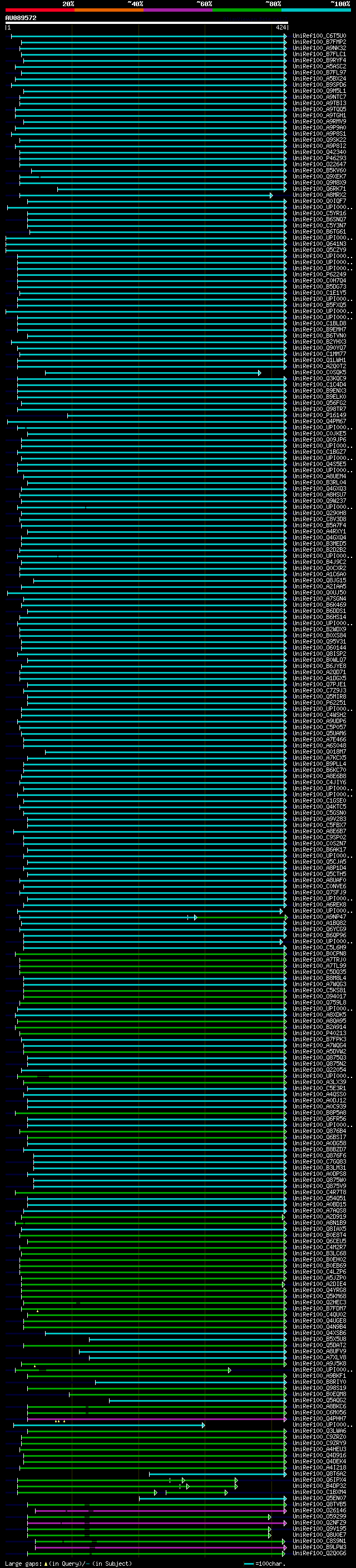This screenshot has width=356, height=1568.
Task: Select the UniRef100_P62249 label
Action: [319, 275]
